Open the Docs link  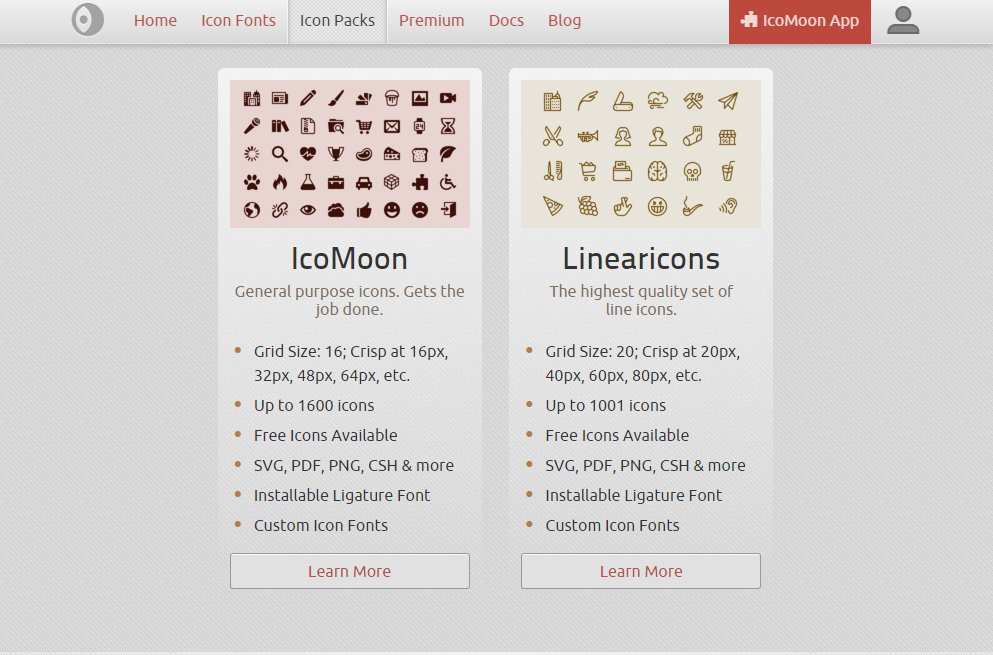point(506,21)
